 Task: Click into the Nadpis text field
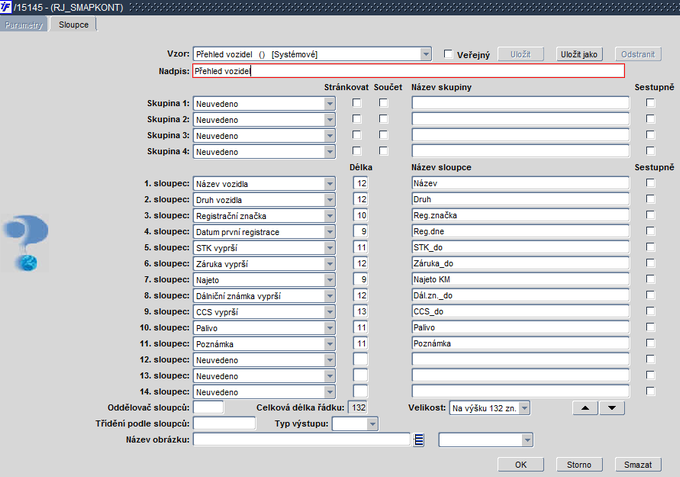[x=408, y=71]
